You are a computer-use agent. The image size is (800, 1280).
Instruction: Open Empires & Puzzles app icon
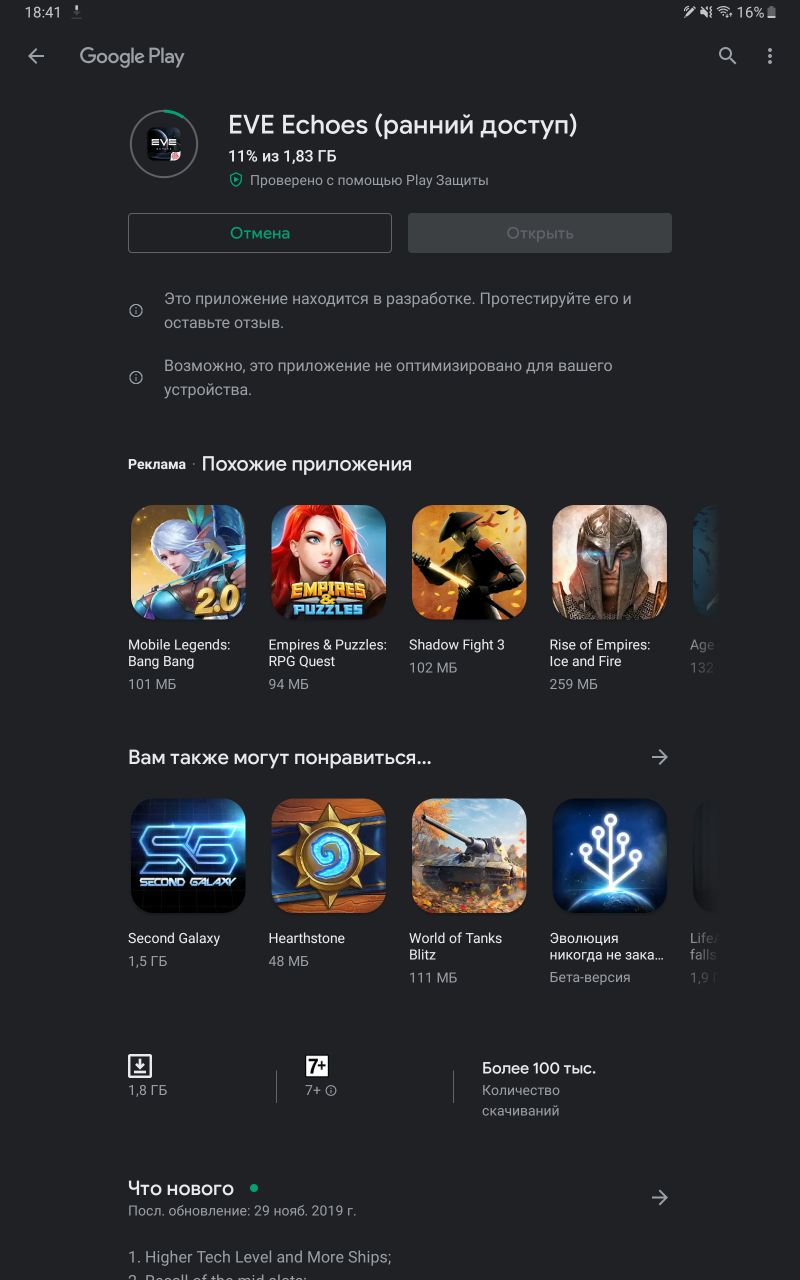pos(329,562)
